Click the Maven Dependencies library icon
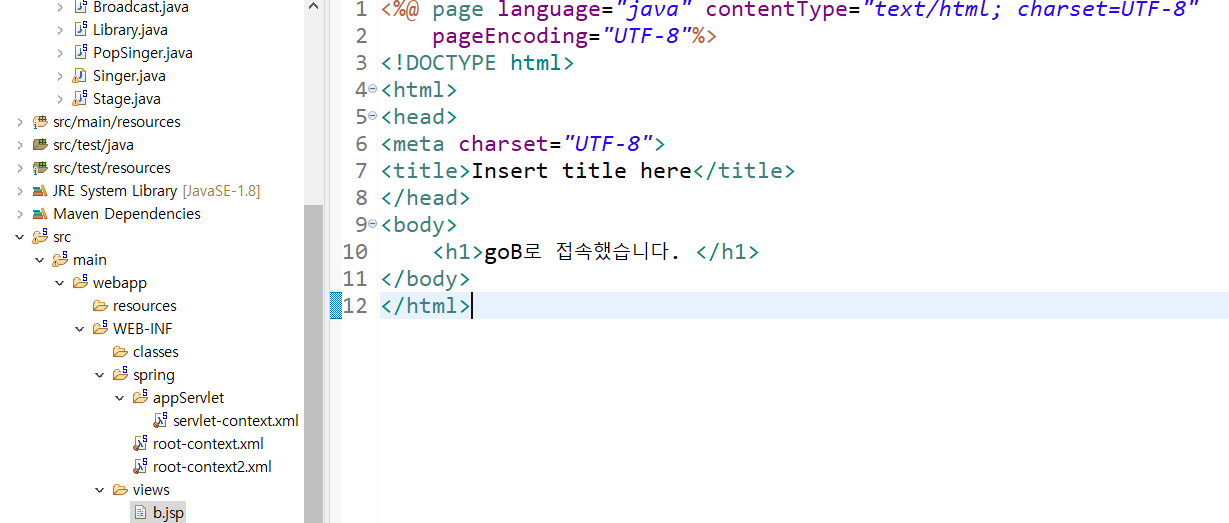 pos(41,213)
